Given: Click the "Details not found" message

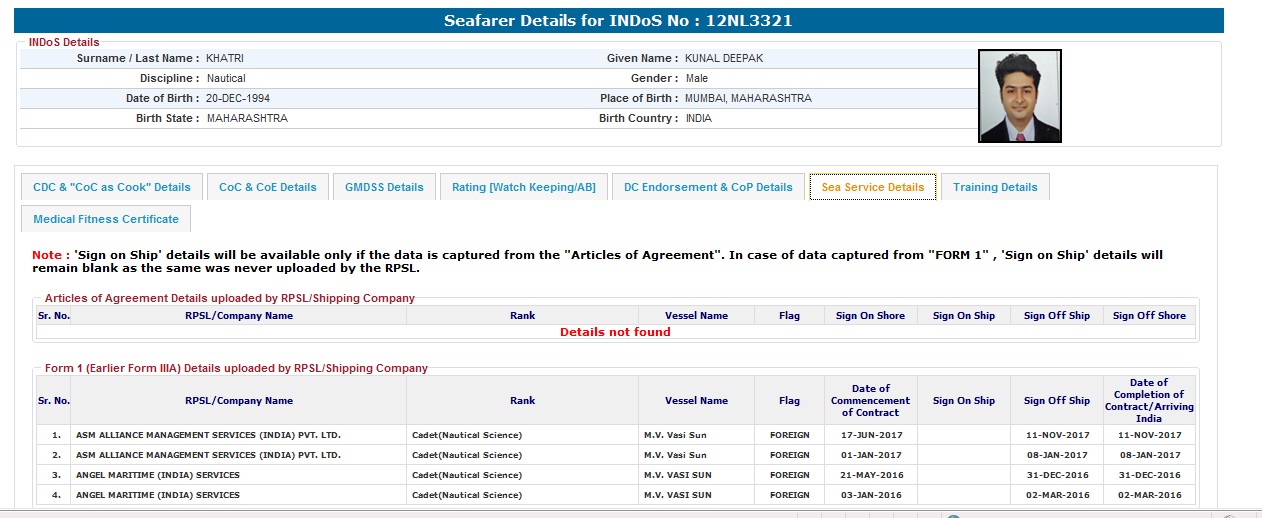Looking at the screenshot, I should click(x=615, y=332).
